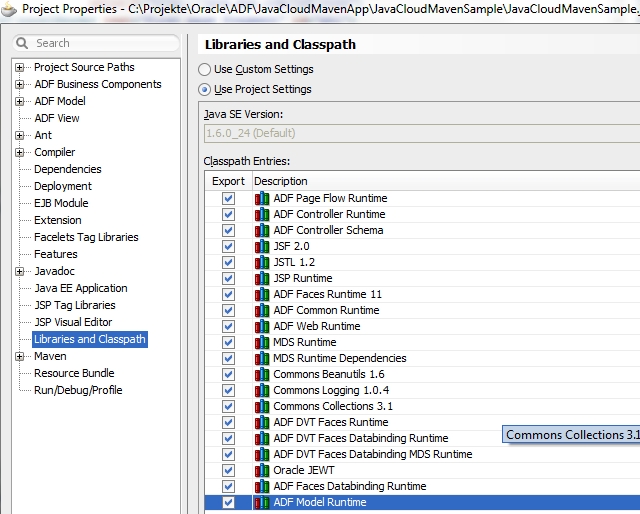640x514 pixels.
Task: Open the JSP Visual Editor page
Action: click(x=73, y=322)
